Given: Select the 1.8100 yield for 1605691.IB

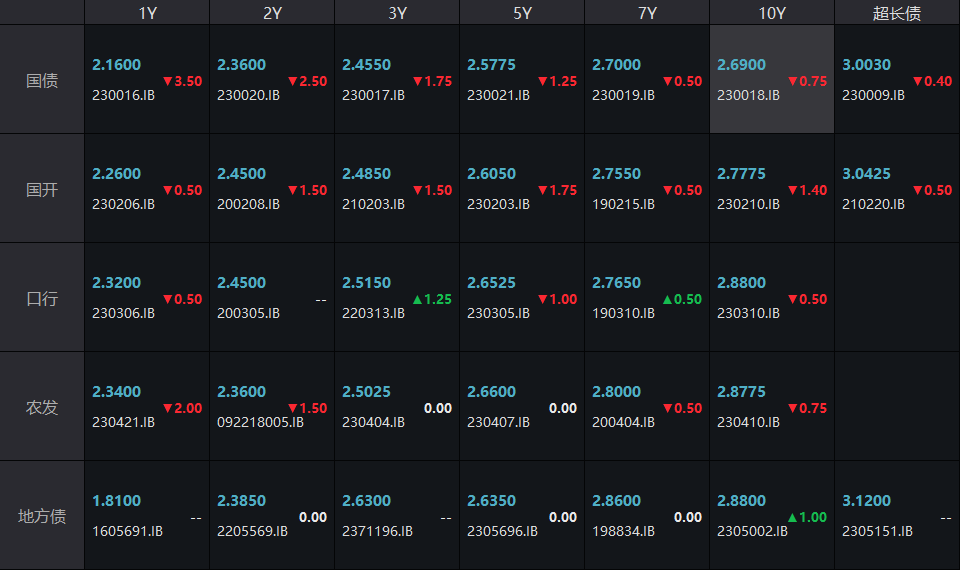Looking at the screenshot, I should 116,500.
